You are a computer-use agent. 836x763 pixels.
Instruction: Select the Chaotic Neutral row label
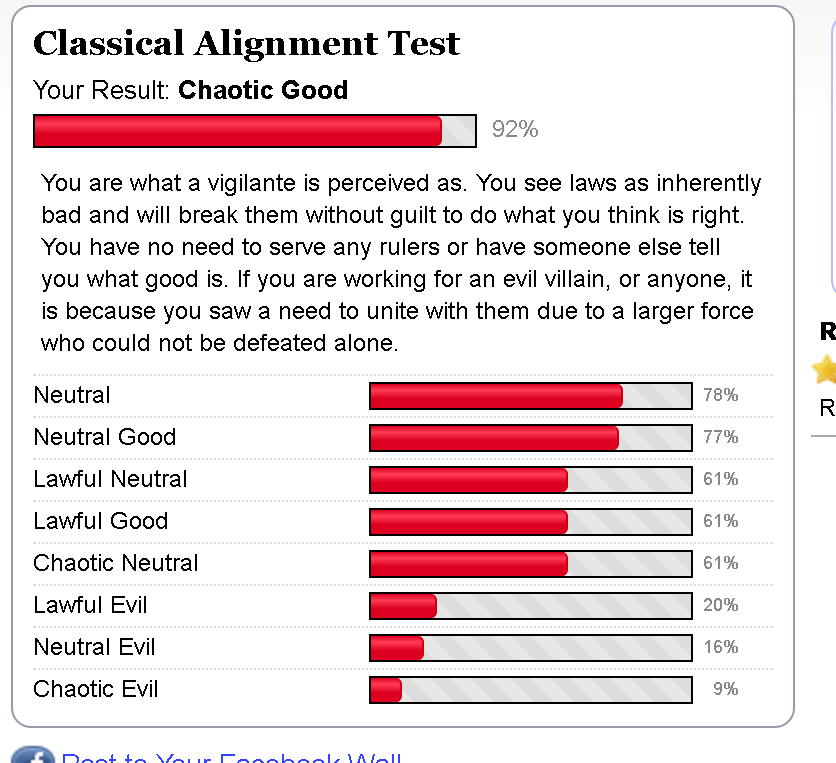(x=116, y=563)
